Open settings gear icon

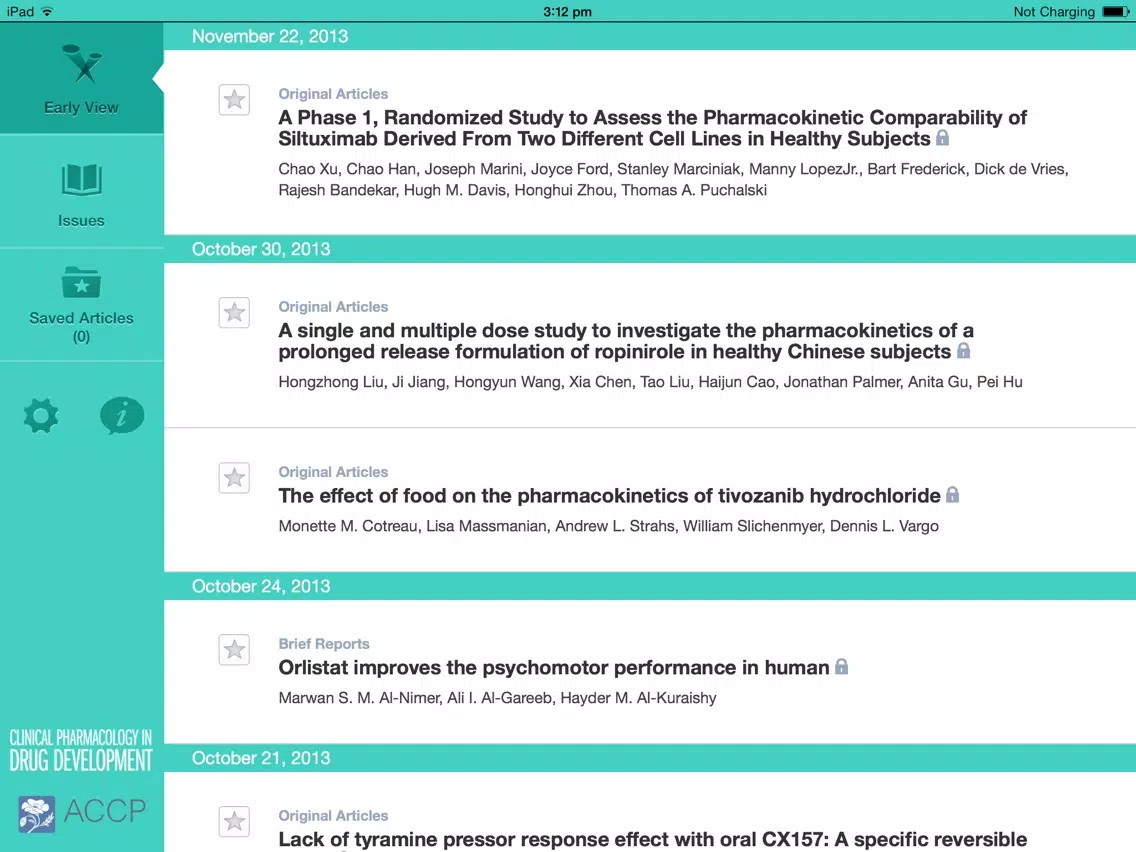tap(41, 416)
